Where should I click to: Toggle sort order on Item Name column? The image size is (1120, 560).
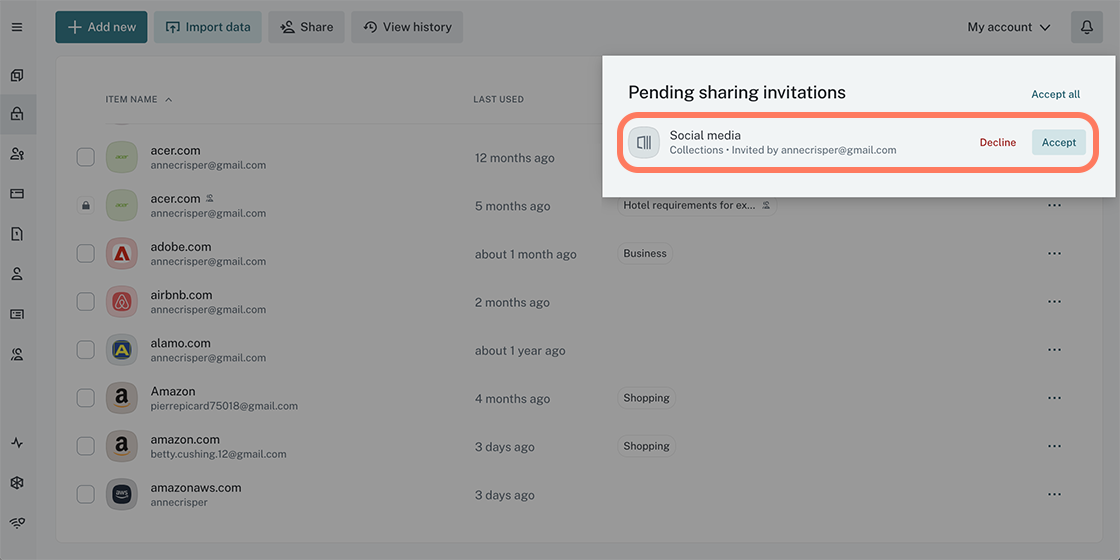click(x=138, y=99)
